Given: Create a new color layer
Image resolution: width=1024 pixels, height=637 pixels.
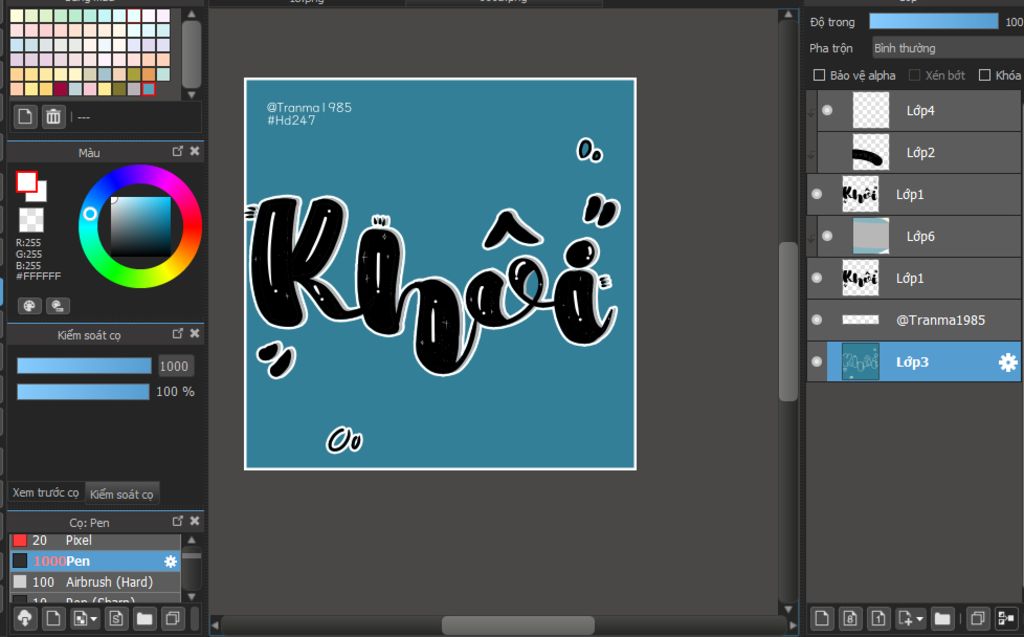Looking at the screenshot, I should pyautogui.click(x=822, y=618).
